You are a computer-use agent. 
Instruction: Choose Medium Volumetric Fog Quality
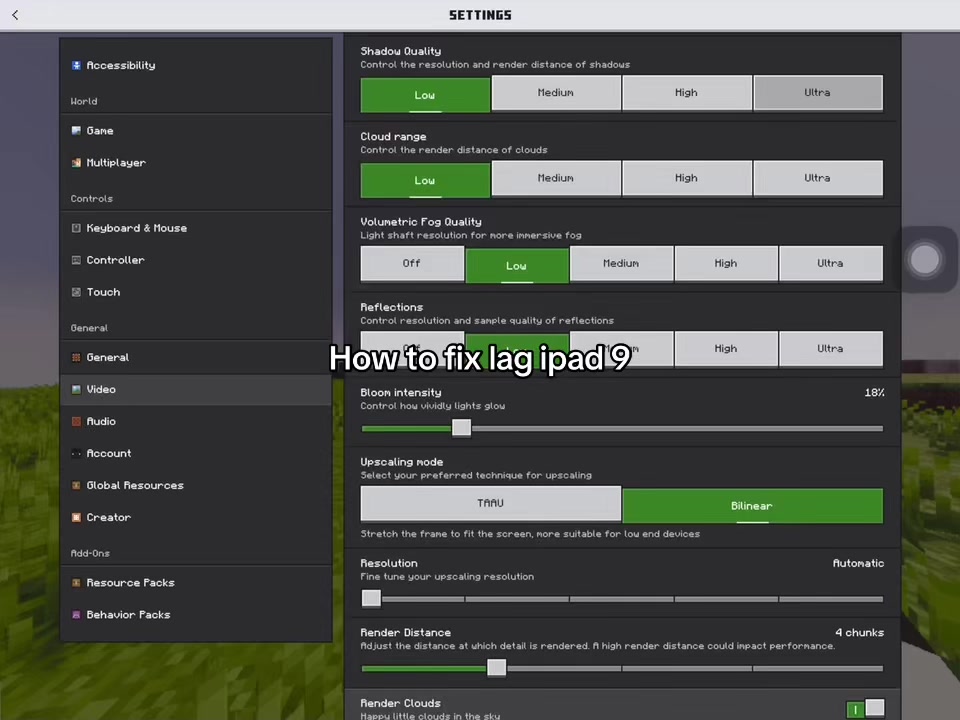(x=621, y=263)
